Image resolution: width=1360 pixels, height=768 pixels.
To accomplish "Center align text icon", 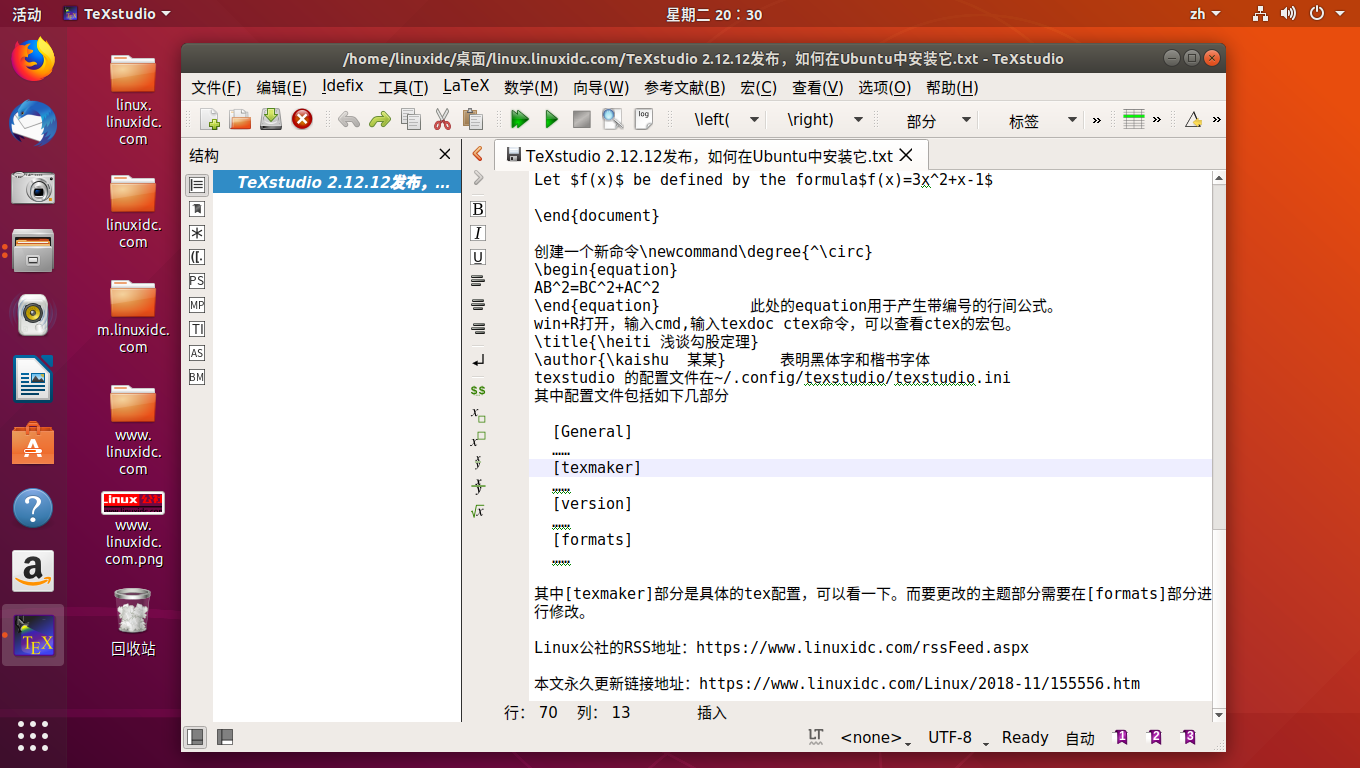I will click(x=478, y=305).
